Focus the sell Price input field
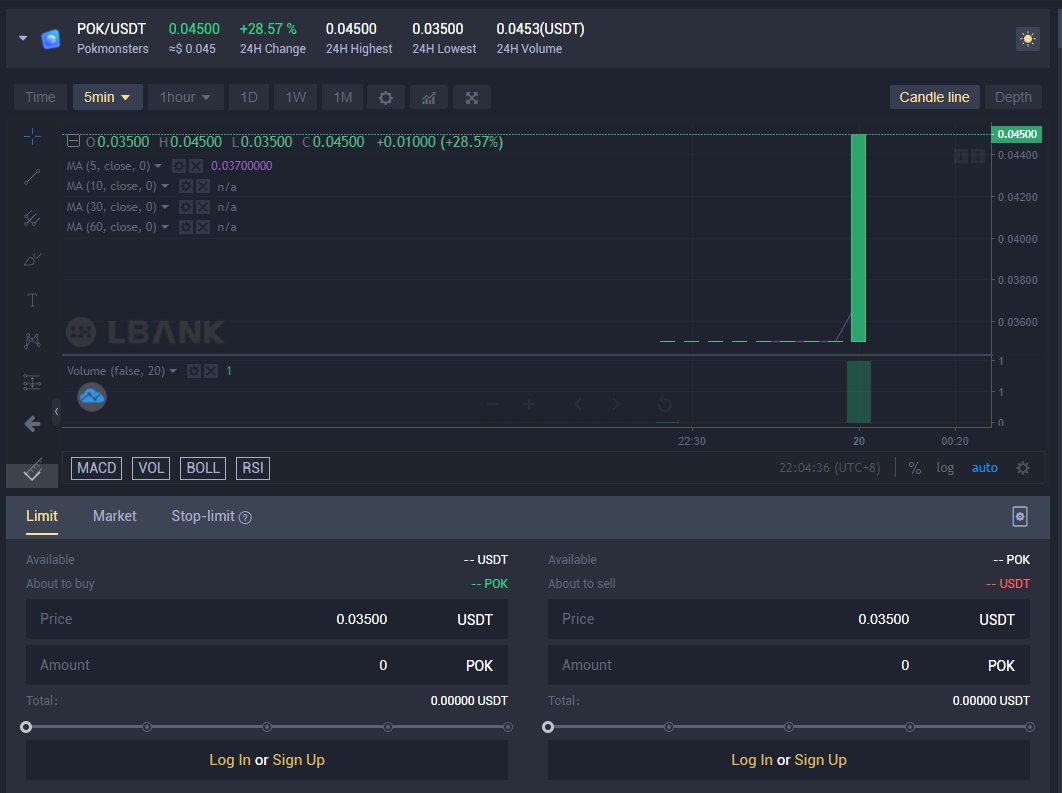Image resolution: width=1062 pixels, height=793 pixels. 788,619
